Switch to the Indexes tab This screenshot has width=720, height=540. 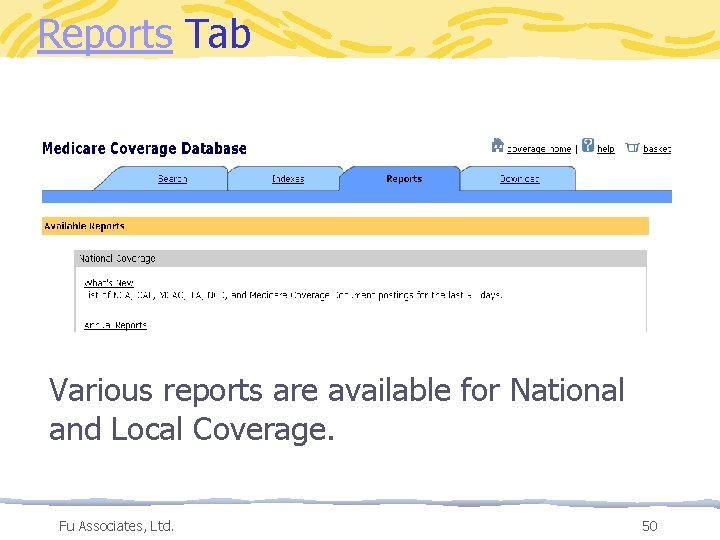[x=288, y=179]
